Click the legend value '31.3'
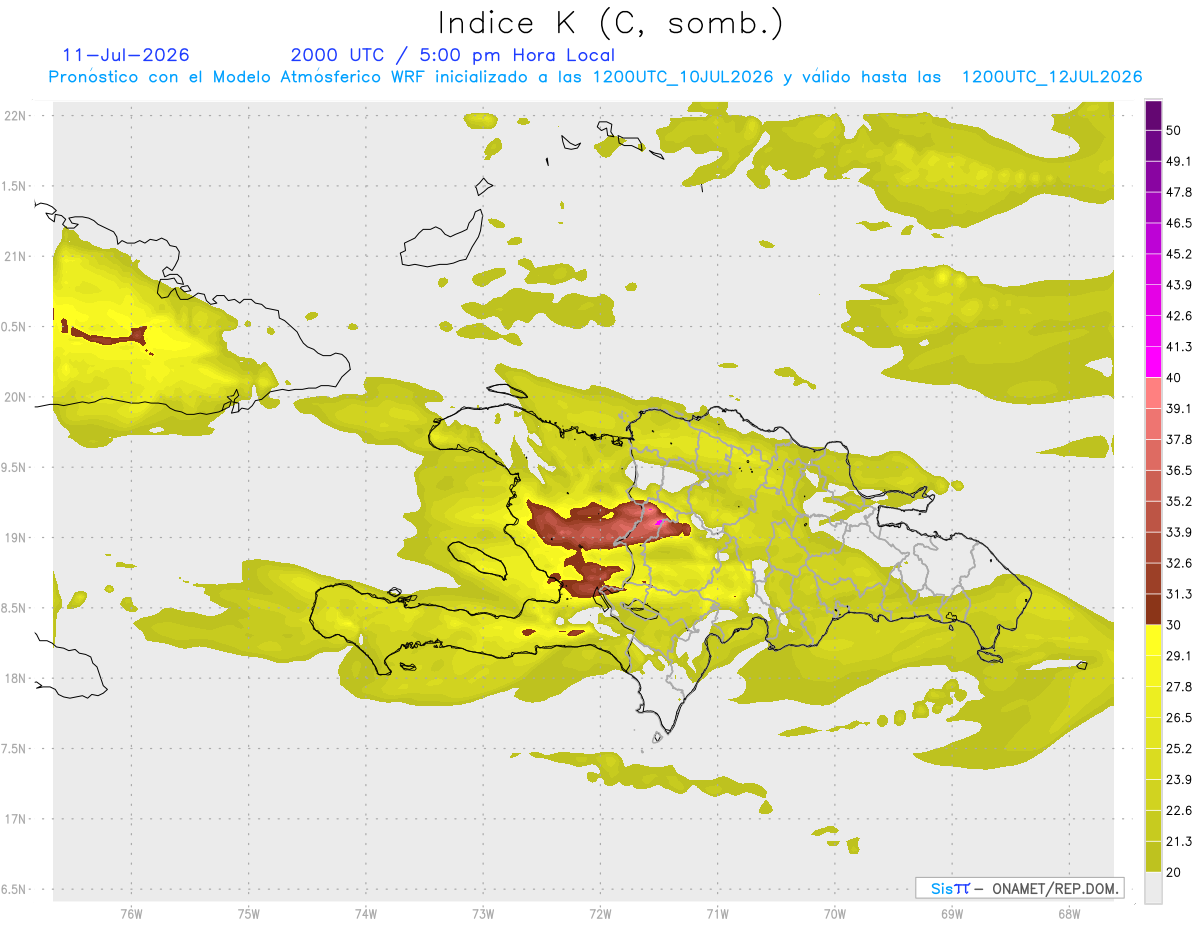The height and width of the screenshot is (927, 1200). [x=1180, y=594]
